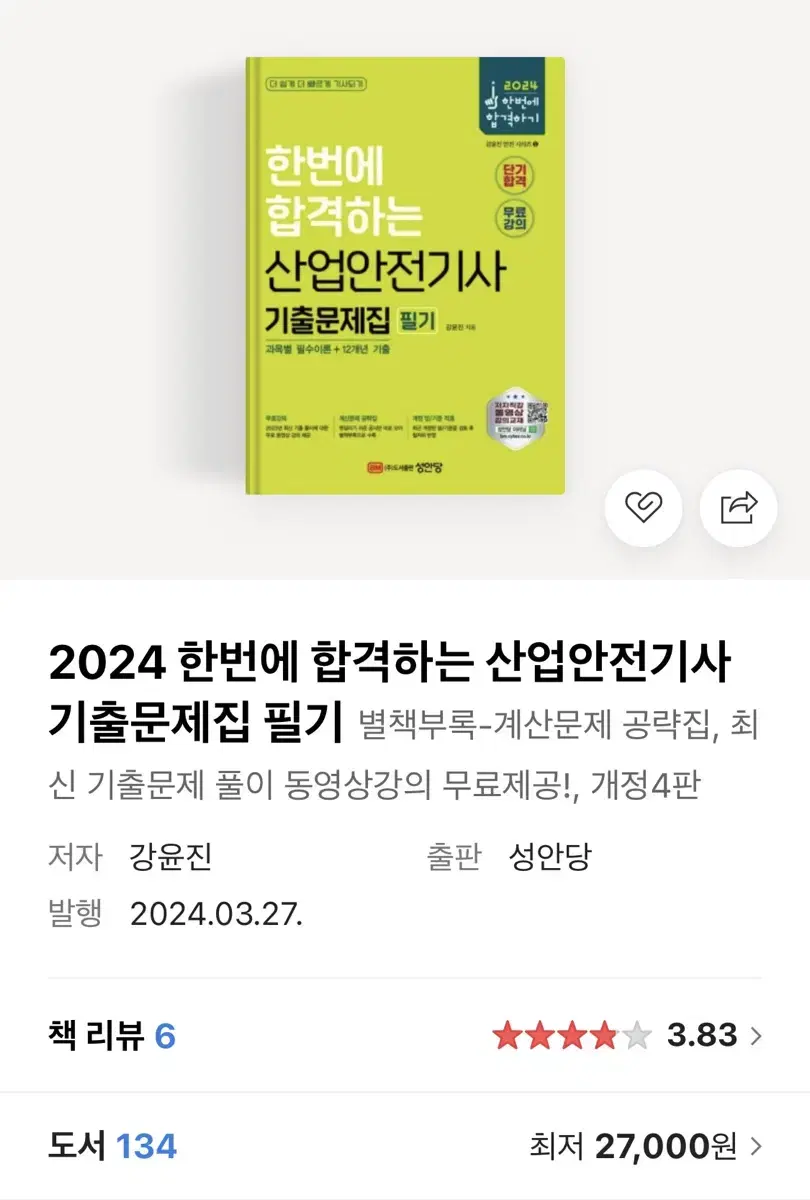The width and height of the screenshot is (810, 1200).
Task: Tap the red 단기합격 badge on cover
Action: [x=514, y=176]
